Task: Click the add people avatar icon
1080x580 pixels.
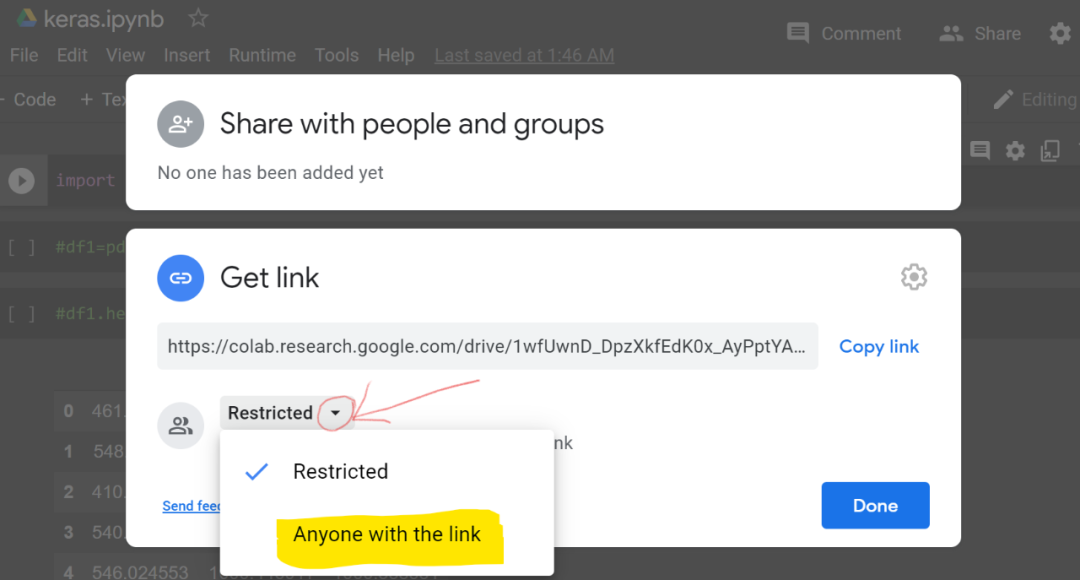Action: pos(180,124)
